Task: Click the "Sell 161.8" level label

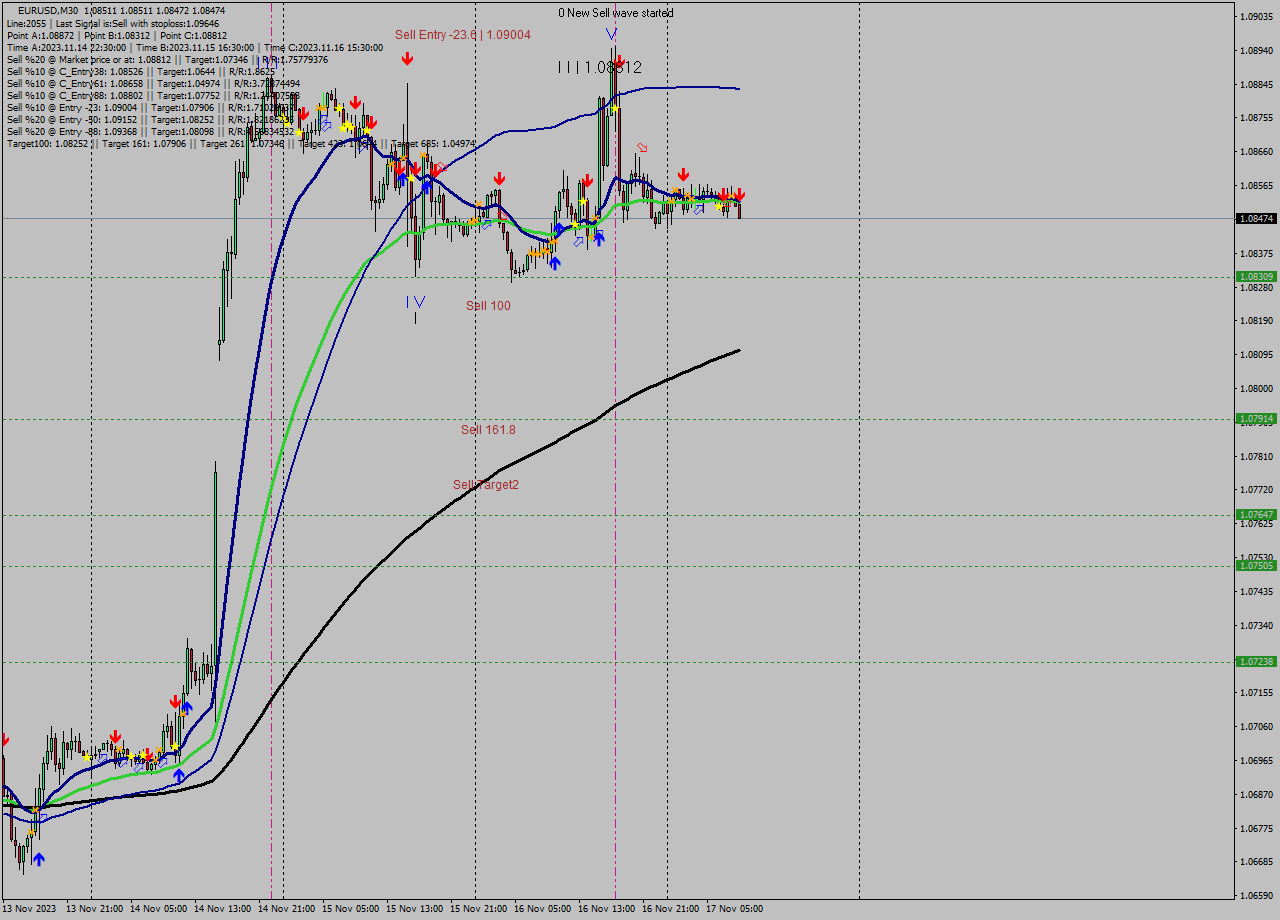Action: click(x=488, y=429)
